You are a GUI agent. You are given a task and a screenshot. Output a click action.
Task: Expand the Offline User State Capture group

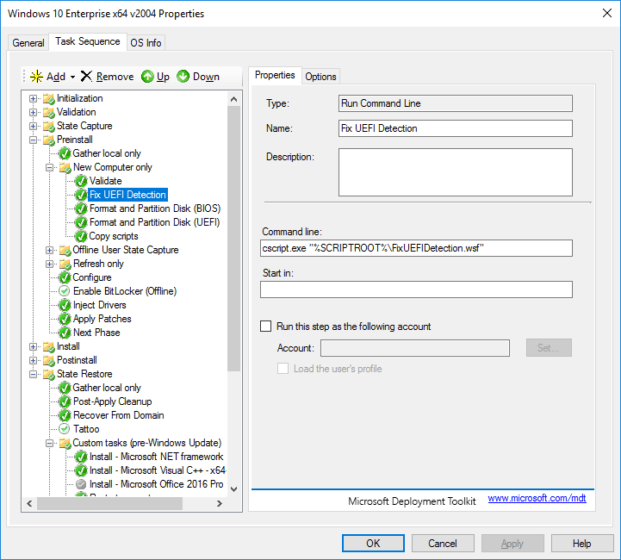click(x=50, y=250)
